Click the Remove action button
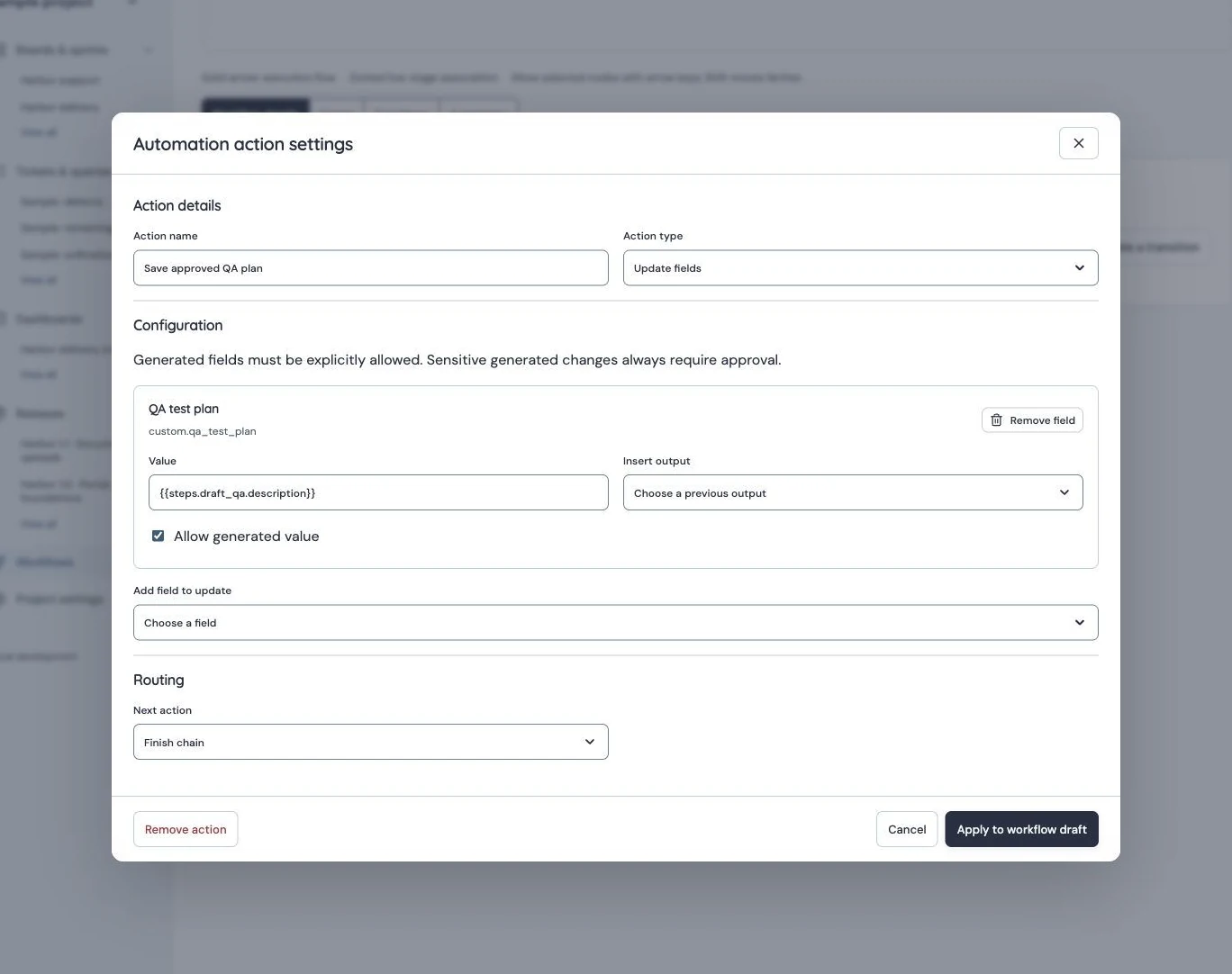Screen dimensions: 1232x974 pos(186,829)
